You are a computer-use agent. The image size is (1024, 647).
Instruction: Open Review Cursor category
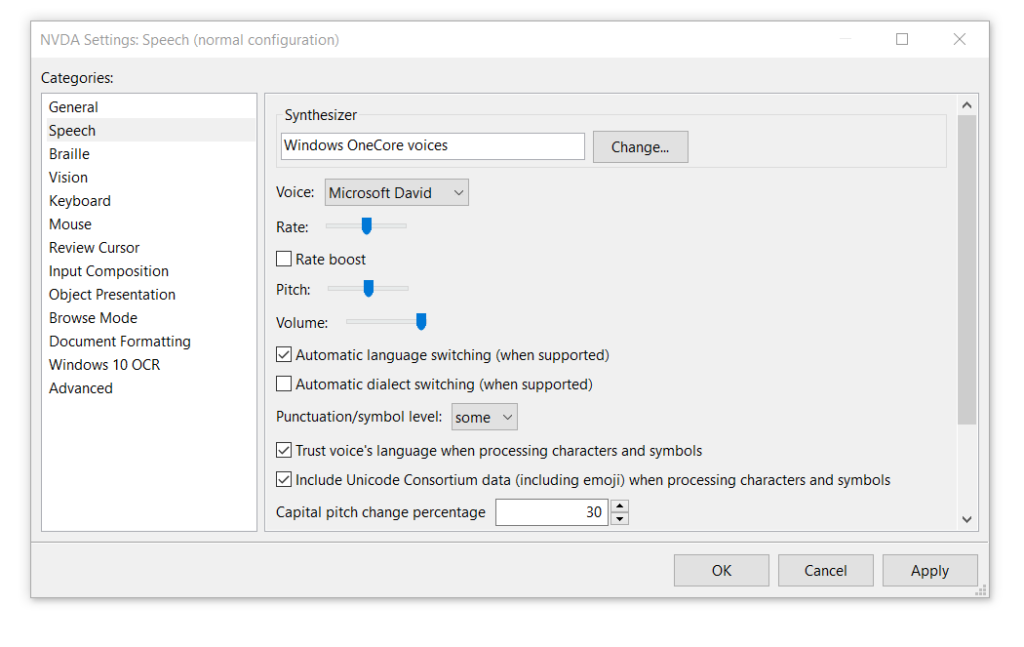click(x=150, y=248)
